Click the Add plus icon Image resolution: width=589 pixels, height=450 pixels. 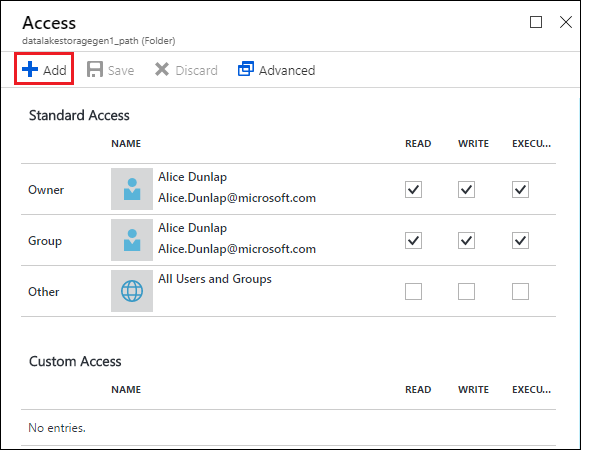pyautogui.click(x=30, y=69)
